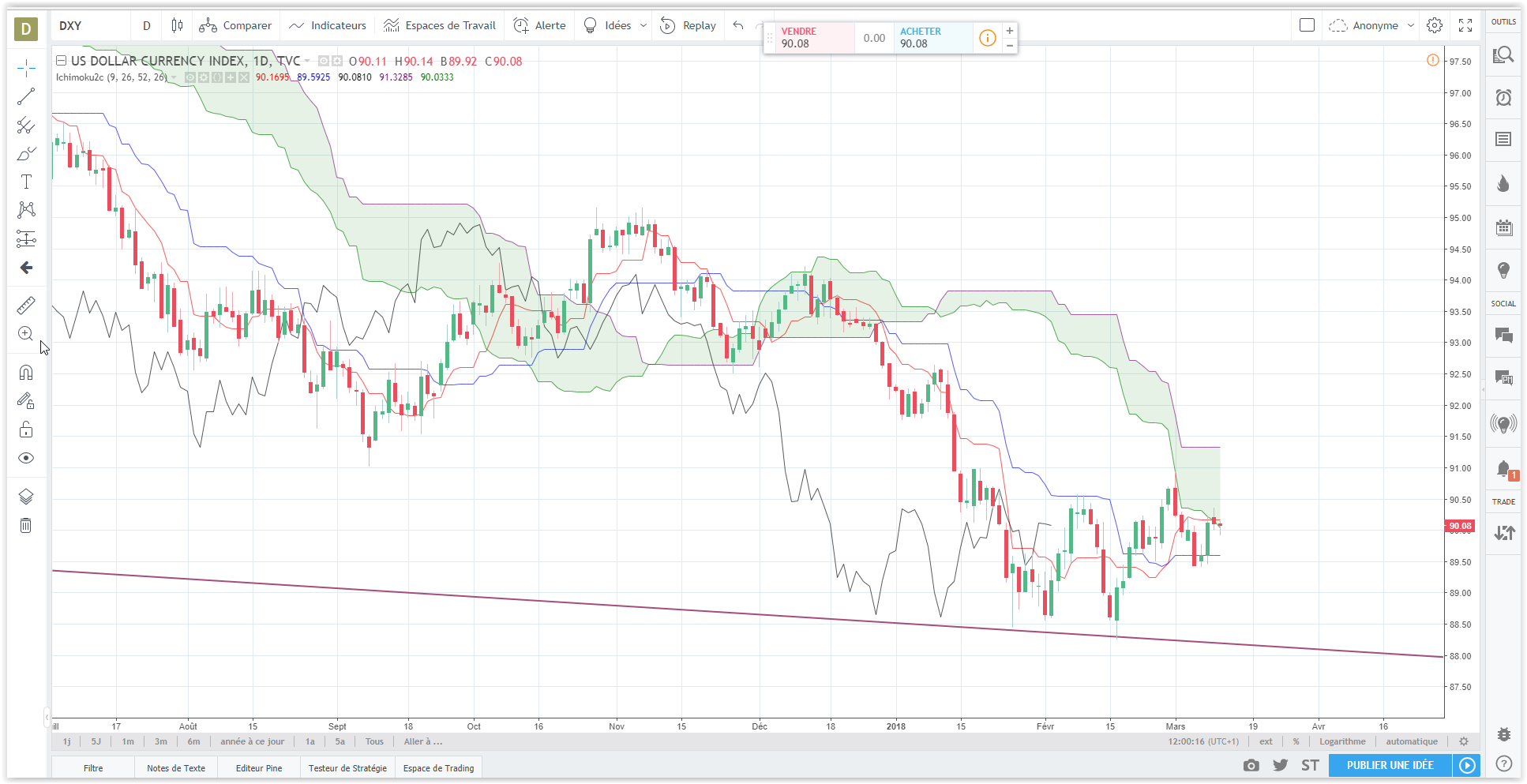
Task: Open the prediction and measurement tools
Action: click(26, 238)
